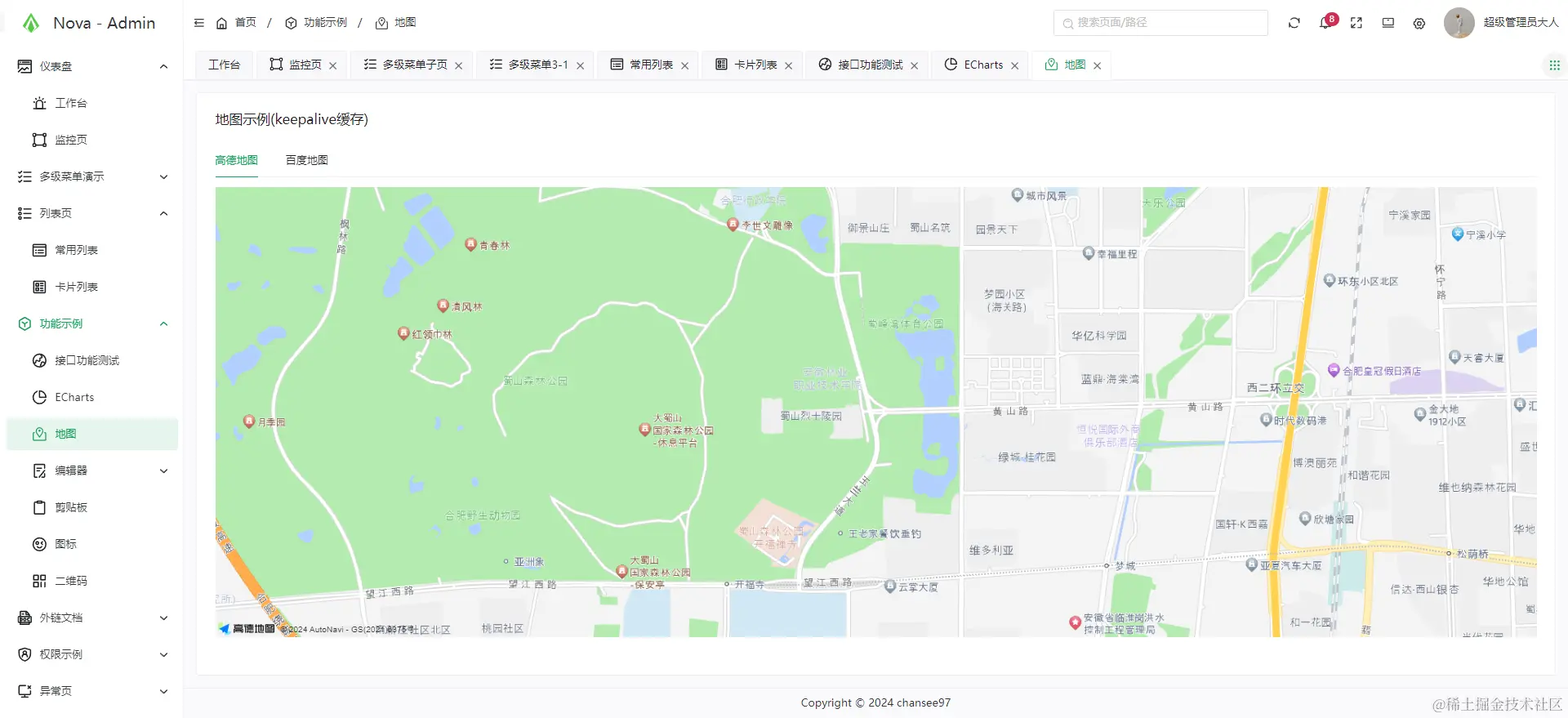
Task: Click the 青春林 map marker
Action: pyautogui.click(x=470, y=243)
